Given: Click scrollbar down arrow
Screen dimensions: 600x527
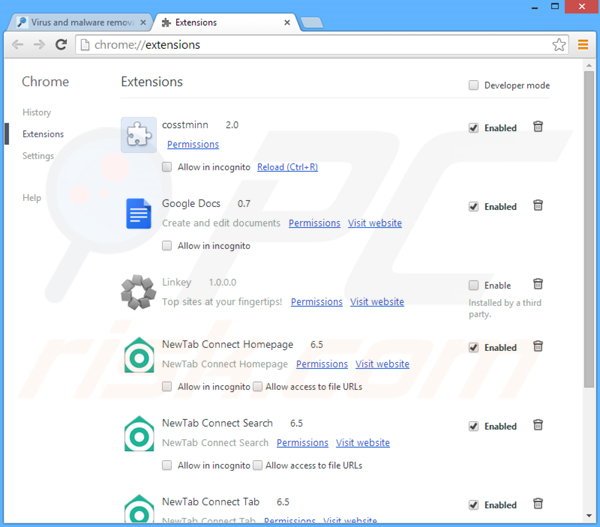Looking at the screenshot, I should [x=589, y=516].
